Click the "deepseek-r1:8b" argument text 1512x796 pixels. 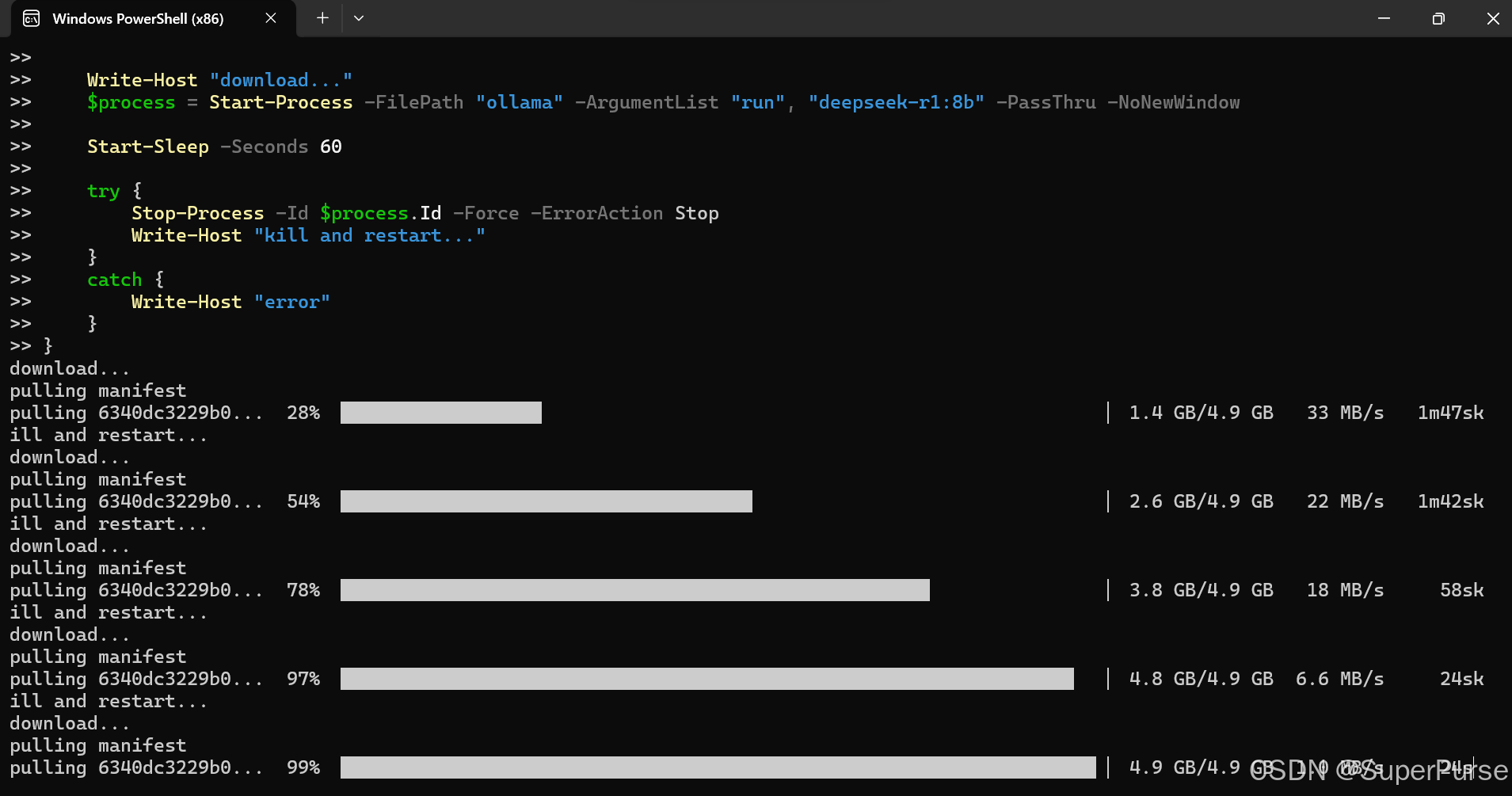tap(897, 102)
